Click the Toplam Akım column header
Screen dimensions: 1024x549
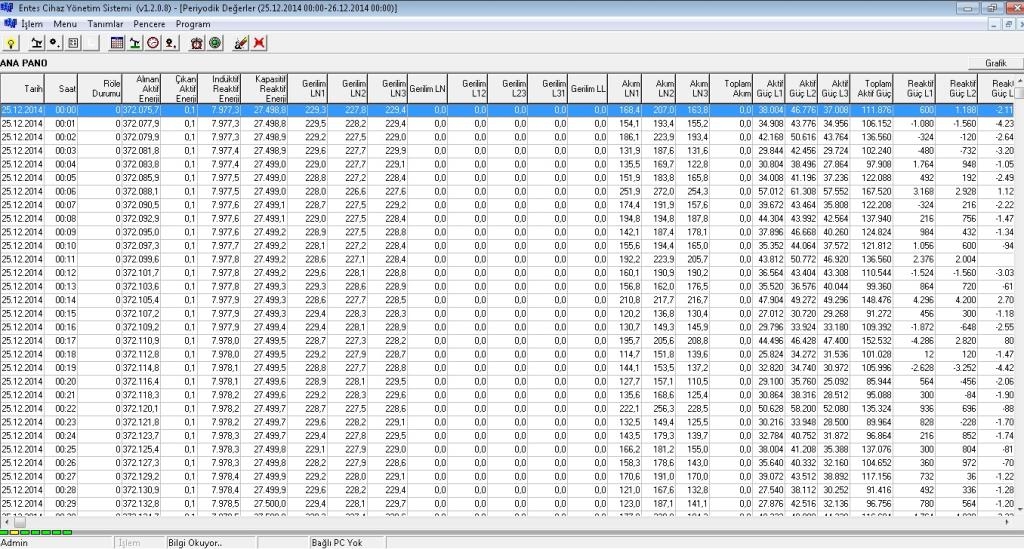[x=731, y=88]
